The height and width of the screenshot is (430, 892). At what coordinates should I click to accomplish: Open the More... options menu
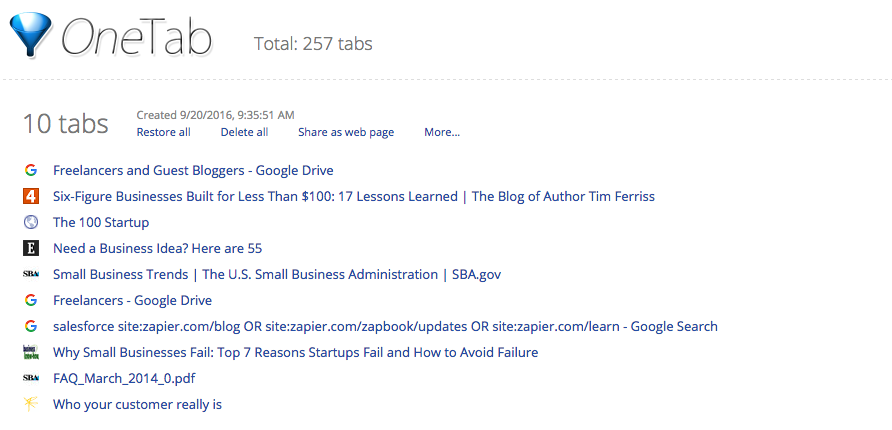point(442,132)
